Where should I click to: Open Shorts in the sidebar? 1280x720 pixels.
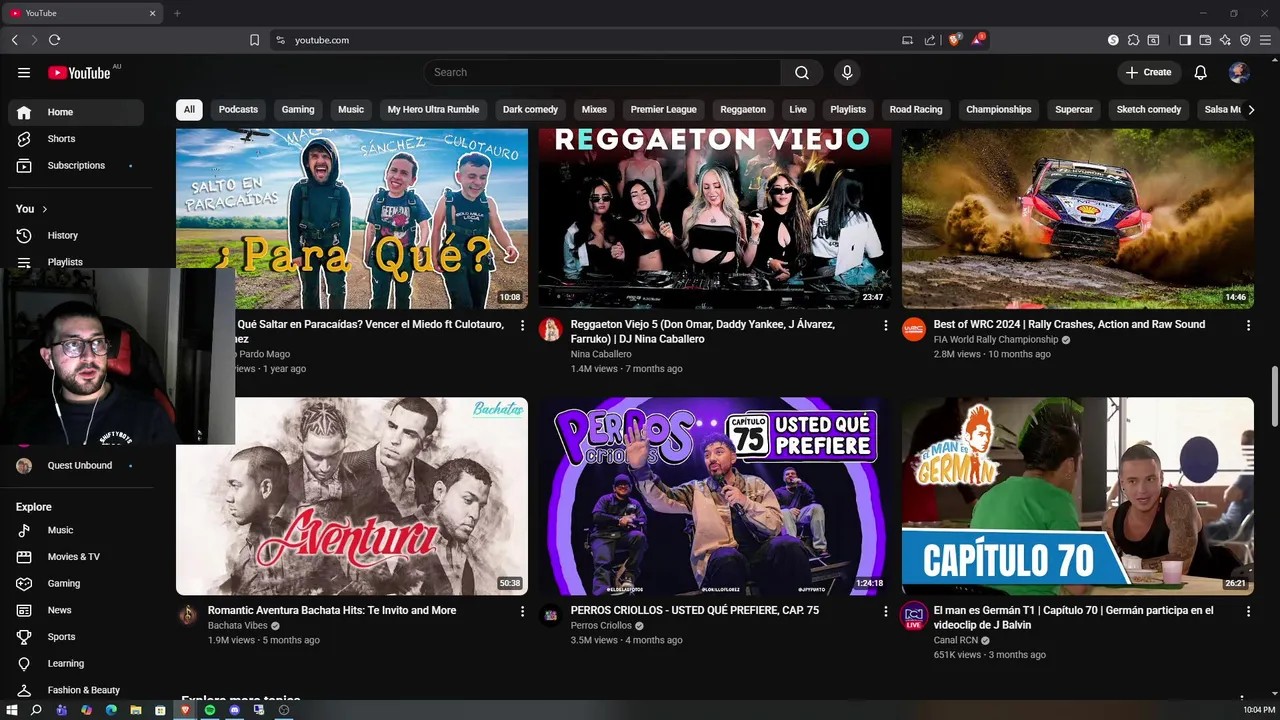(76, 139)
